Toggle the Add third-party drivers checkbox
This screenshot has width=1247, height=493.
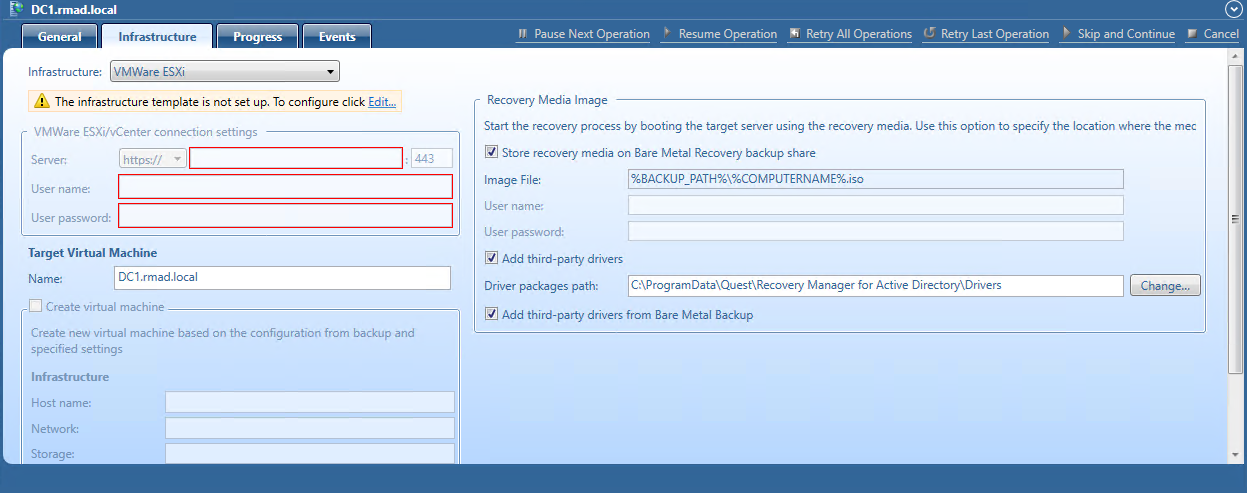[x=491, y=259]
